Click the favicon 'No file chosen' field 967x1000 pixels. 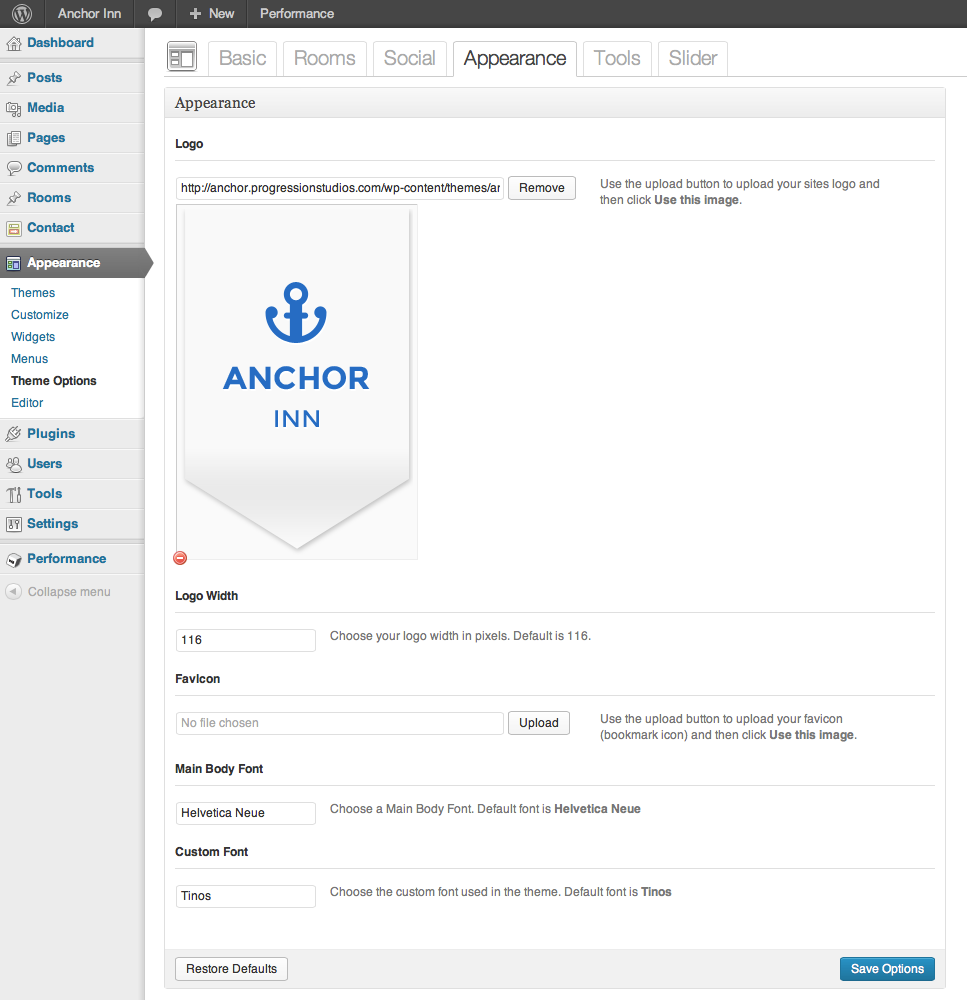pyautogui.click(x=340, y=723)
